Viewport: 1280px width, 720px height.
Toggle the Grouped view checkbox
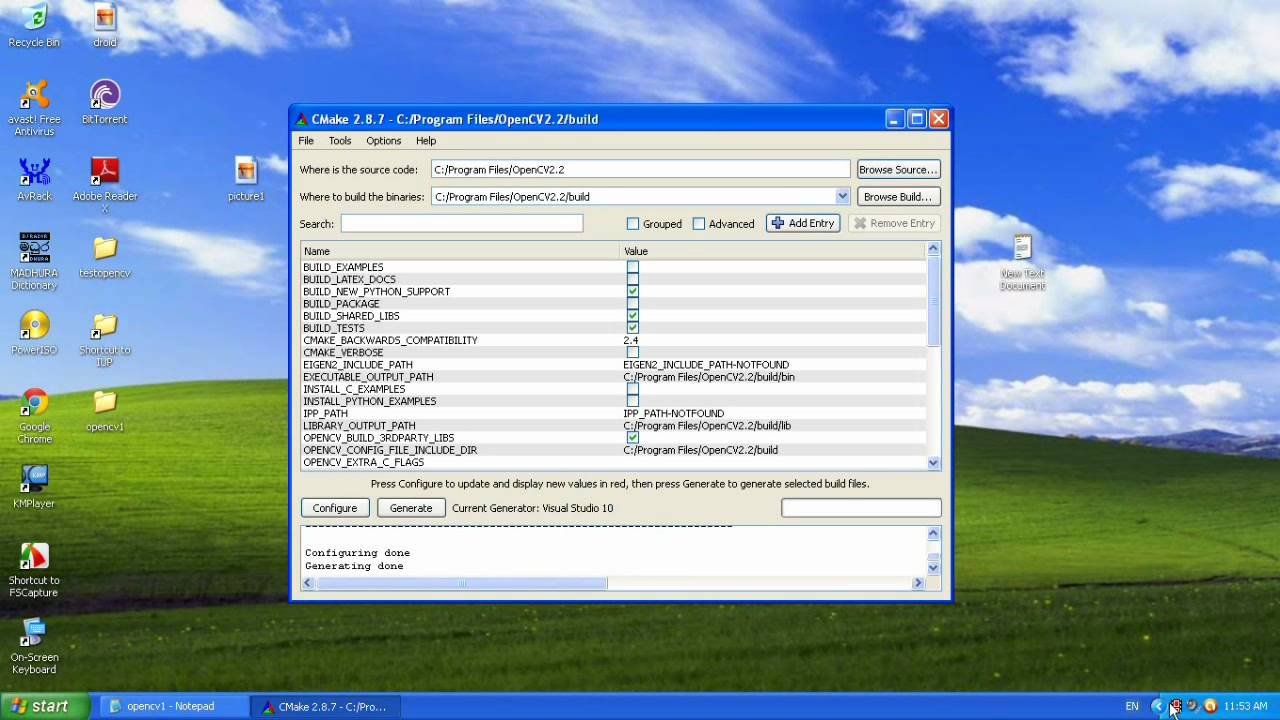[632, 224]
